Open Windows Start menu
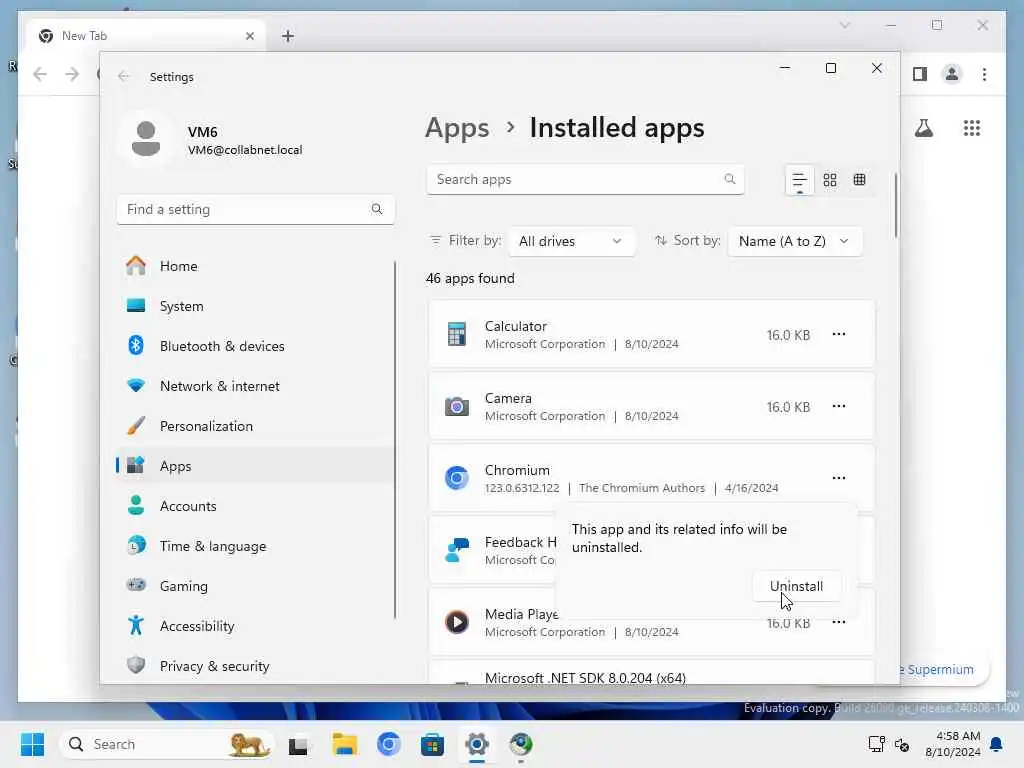1024x768 pixels. pyautogui.click(x=32, y=744)
